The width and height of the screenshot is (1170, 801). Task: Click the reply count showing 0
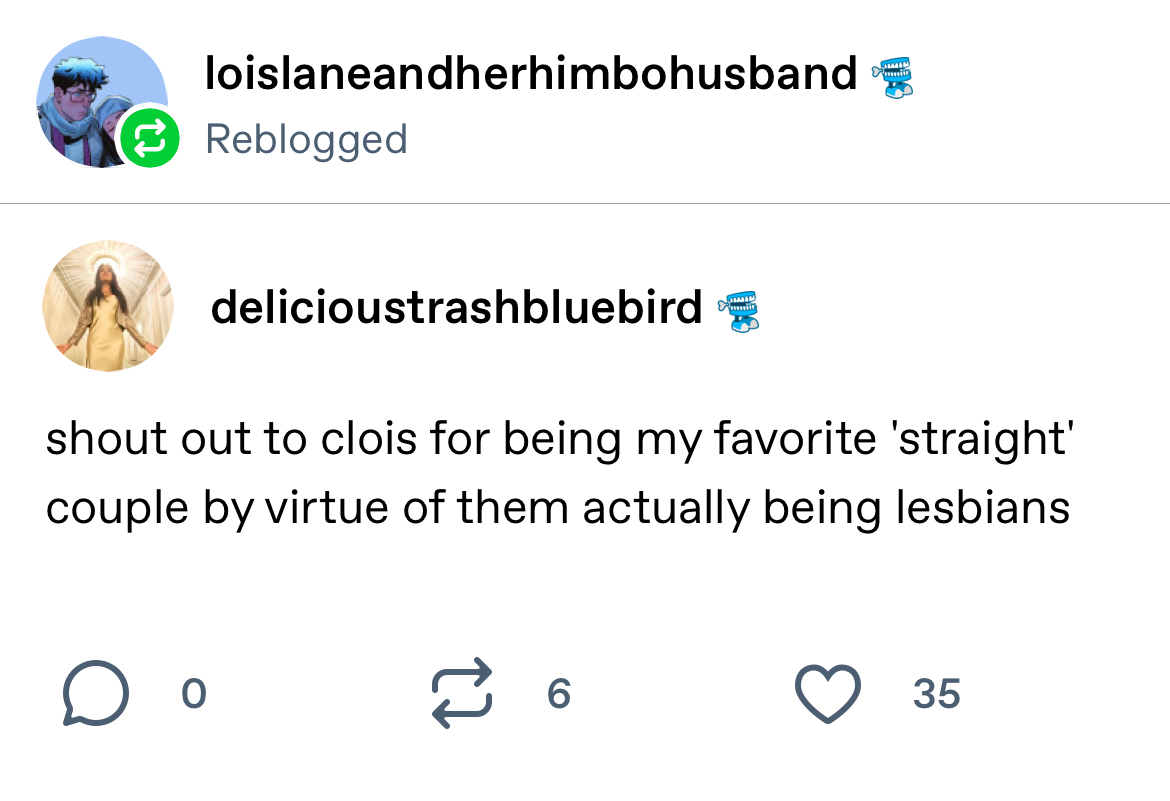click(x=194, y=694)
